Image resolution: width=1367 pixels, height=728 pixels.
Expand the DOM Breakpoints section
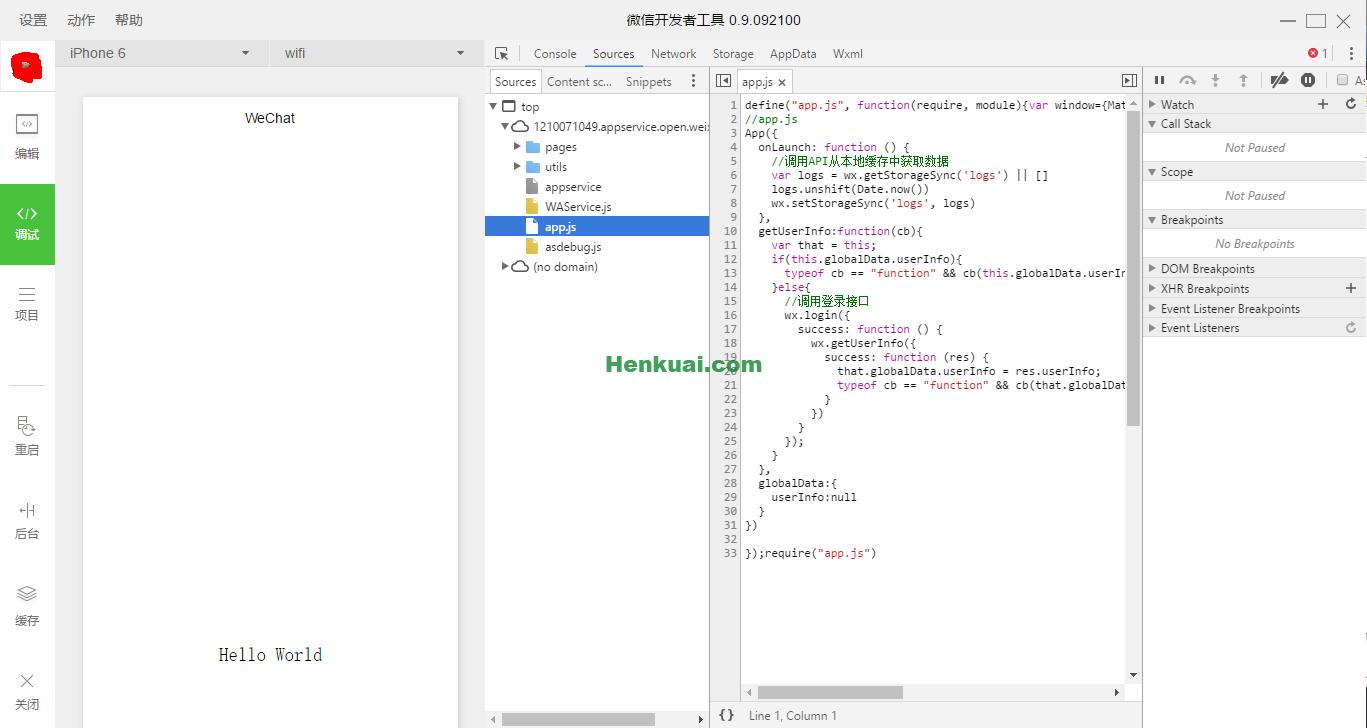[x=1152, y=269]
